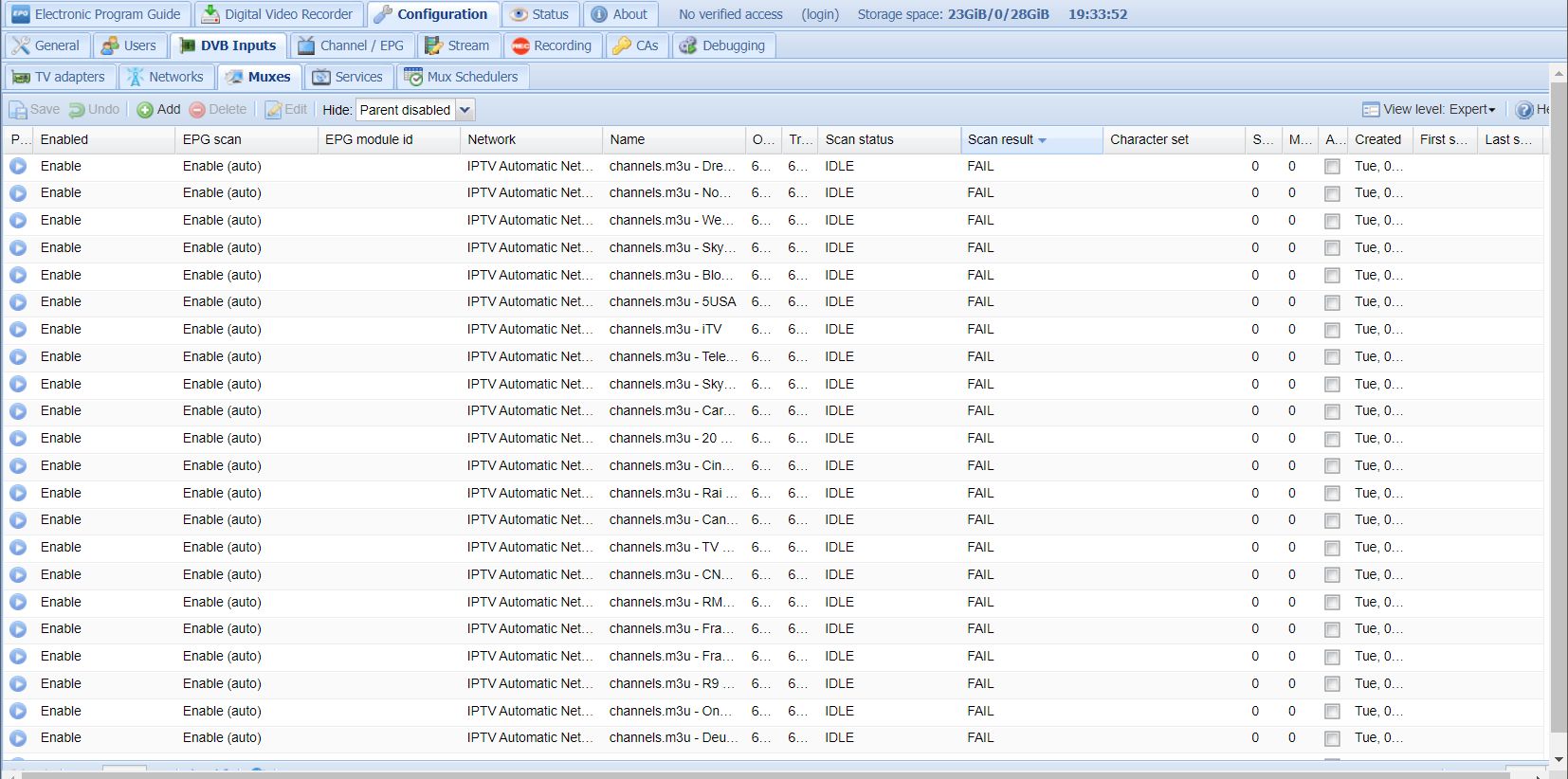Click play icon in the 5USA row

coord(18,302)
